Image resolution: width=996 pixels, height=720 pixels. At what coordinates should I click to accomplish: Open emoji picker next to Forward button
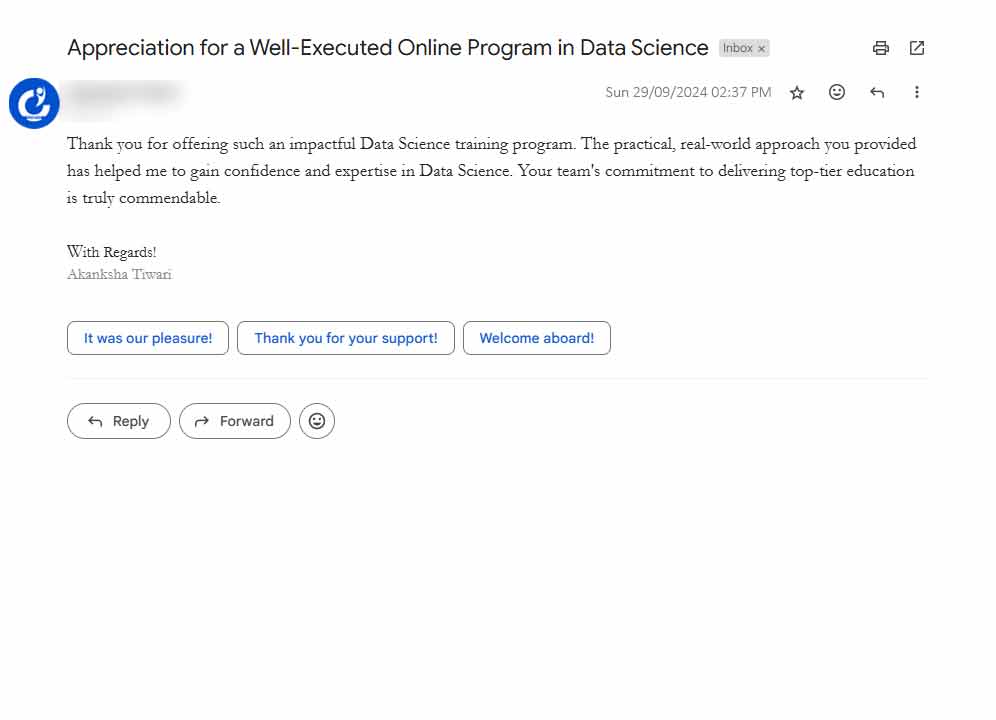(x=317, y=421)
